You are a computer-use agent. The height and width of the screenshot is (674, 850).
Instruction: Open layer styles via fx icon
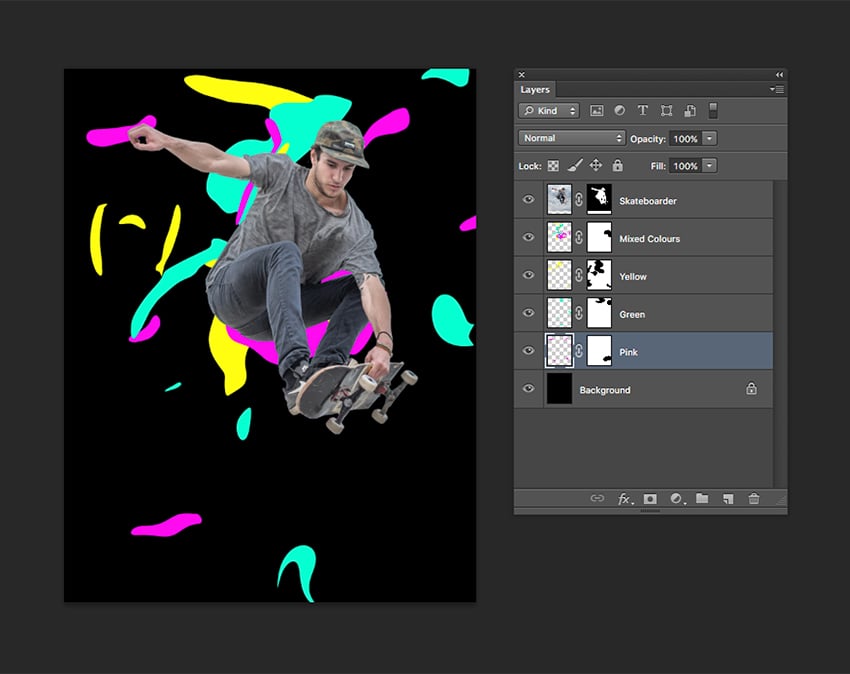pyautogui.click(x=625, y=499)
